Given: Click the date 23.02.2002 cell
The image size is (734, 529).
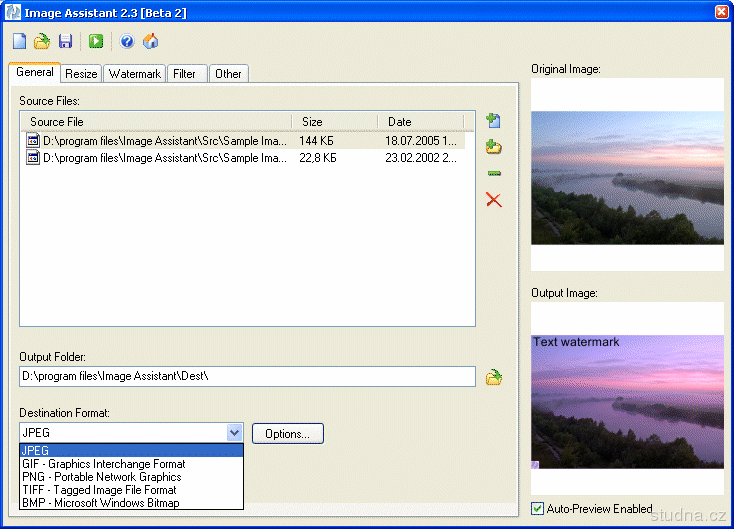Looking at the screenshot, I should (x=421, y=158).
